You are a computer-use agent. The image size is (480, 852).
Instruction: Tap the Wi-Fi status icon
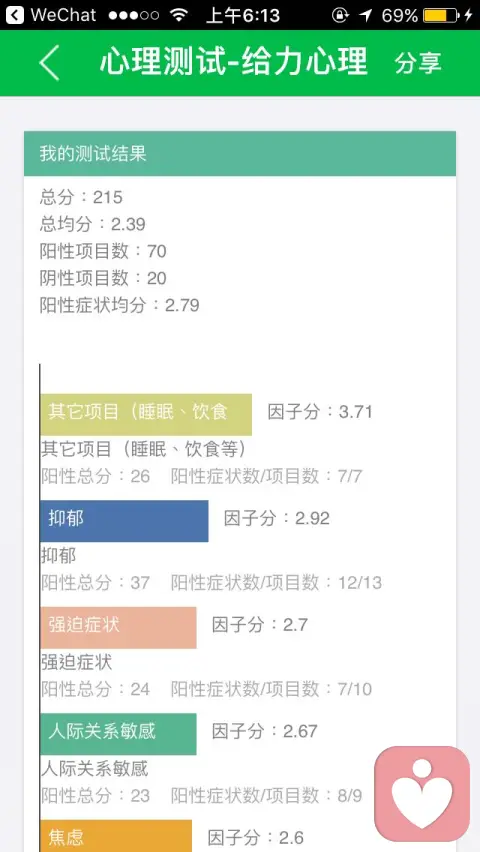click(178, 15)
